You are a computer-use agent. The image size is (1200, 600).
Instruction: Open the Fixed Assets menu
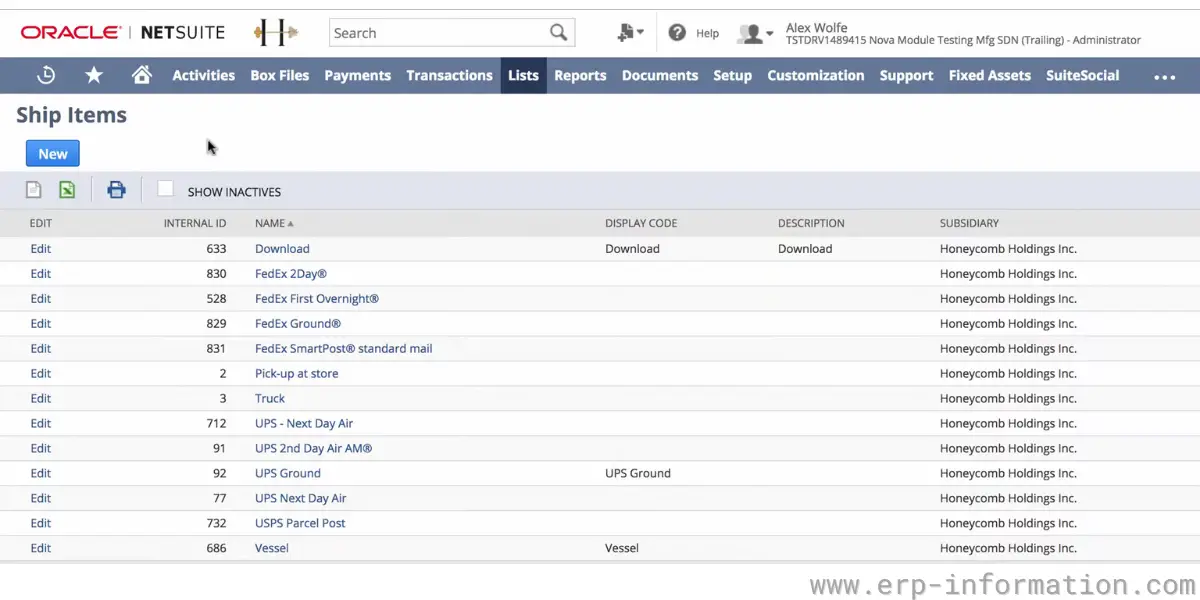point(990,75)
